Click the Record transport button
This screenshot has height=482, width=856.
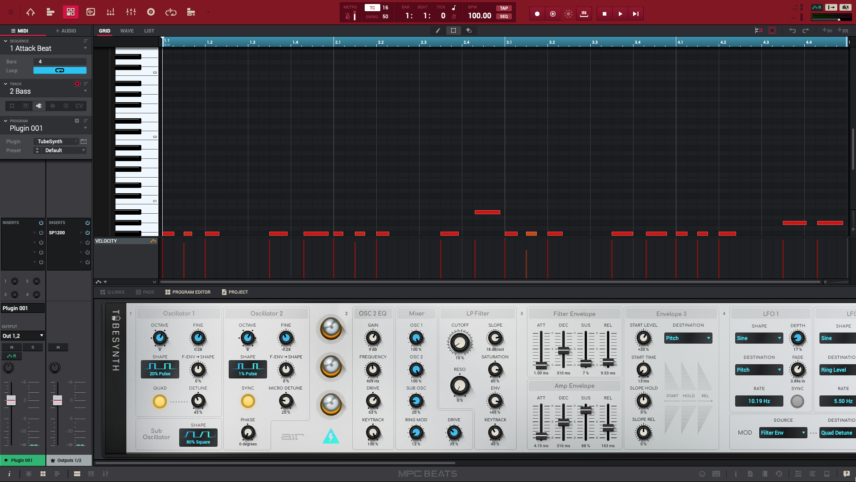coord(537,14)
